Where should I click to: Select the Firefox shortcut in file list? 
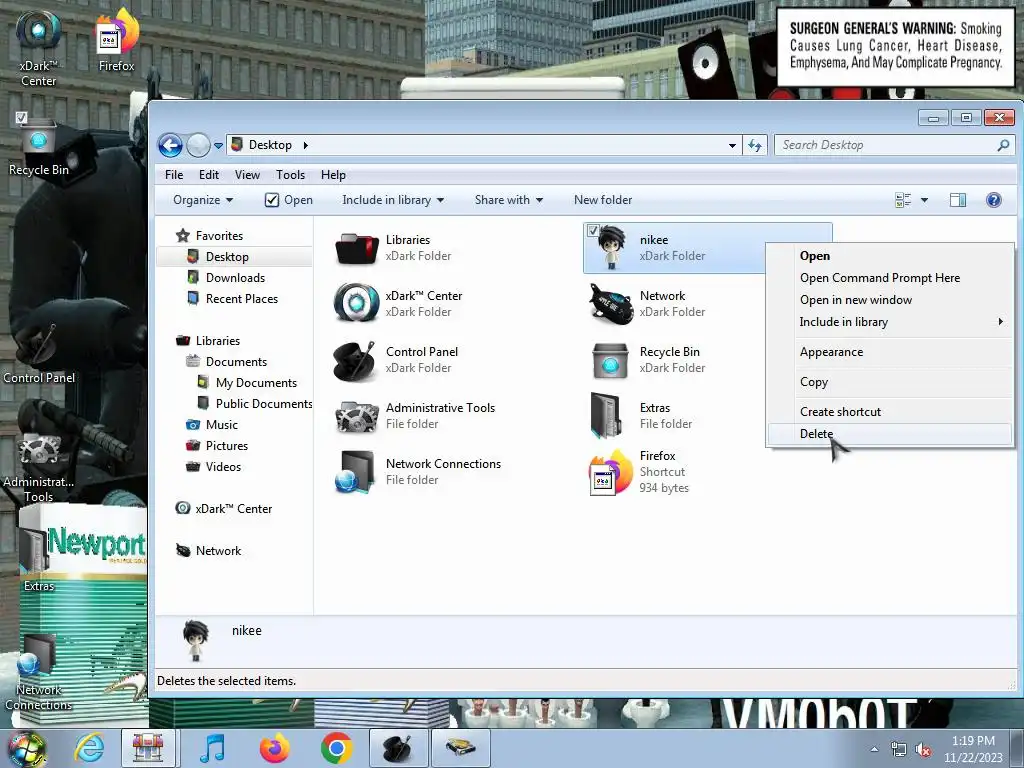[x=610, y=472]
